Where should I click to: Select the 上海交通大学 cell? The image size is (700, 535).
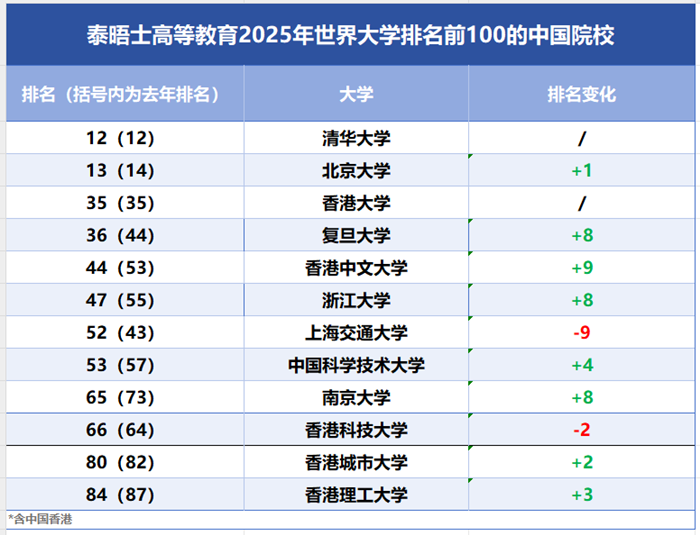pos(356,332)
